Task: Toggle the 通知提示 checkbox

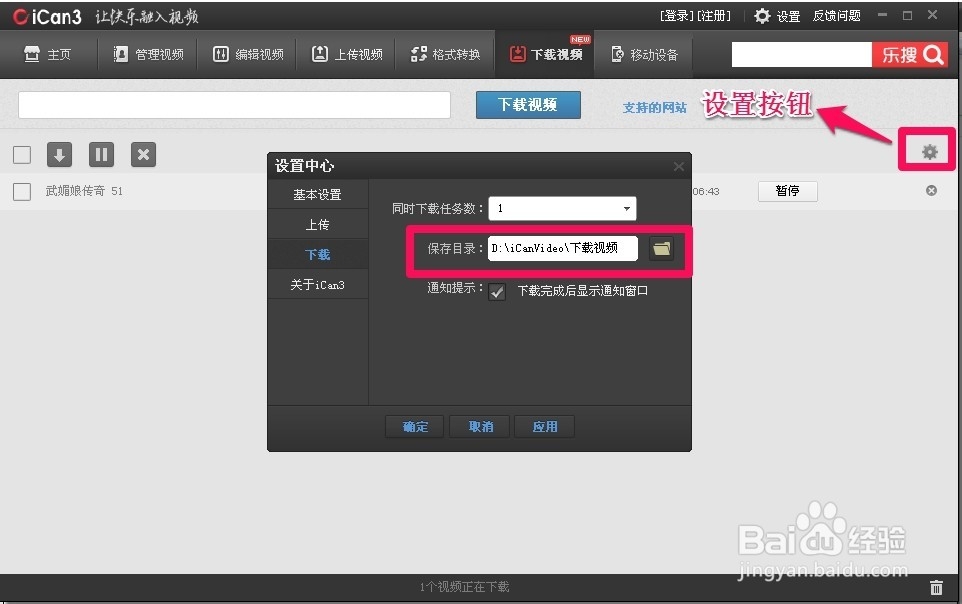Action: (497, 292)
